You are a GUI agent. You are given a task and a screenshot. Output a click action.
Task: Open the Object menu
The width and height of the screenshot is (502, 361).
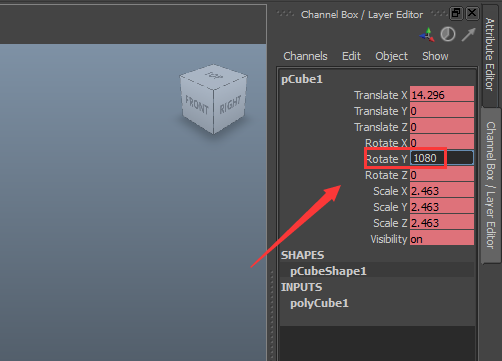[391, 56]
